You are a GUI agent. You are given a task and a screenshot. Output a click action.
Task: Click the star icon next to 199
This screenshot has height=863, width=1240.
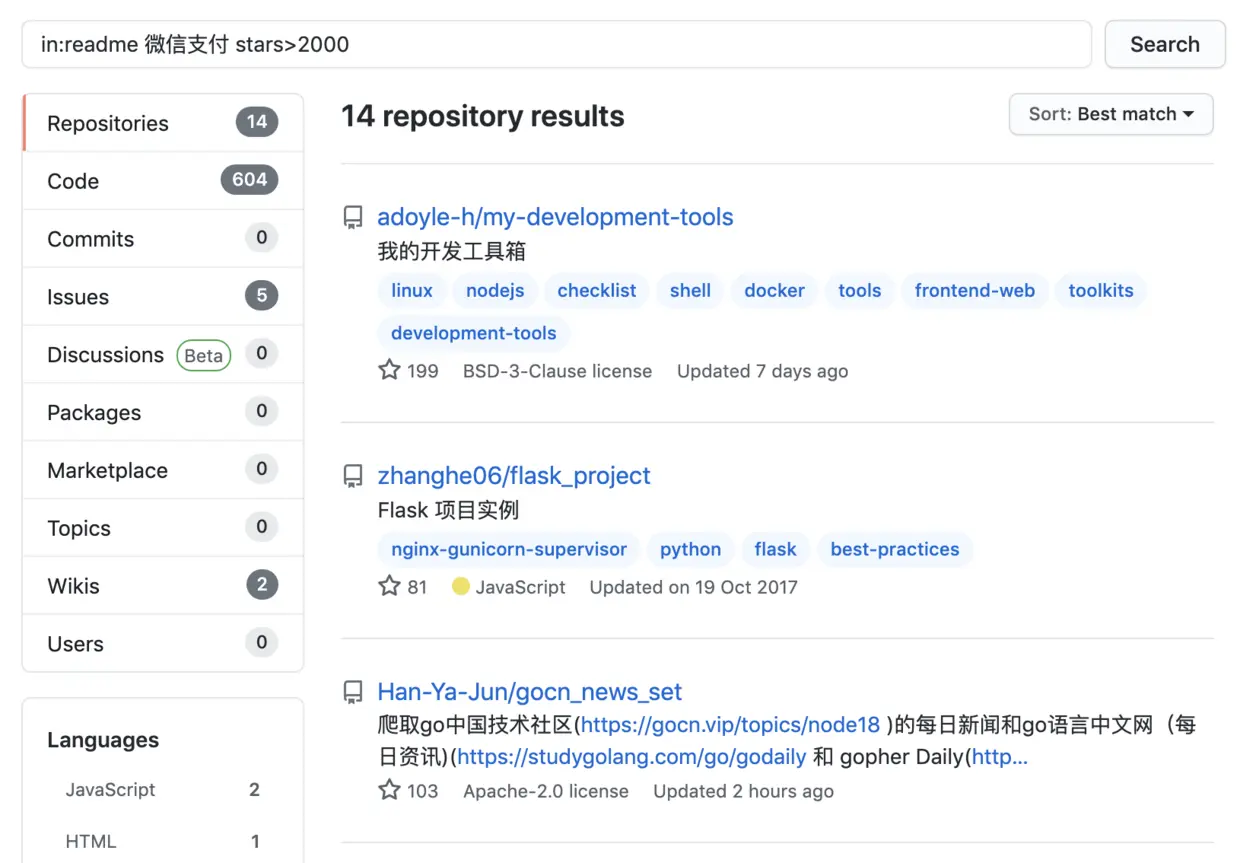tap(389, 370)
